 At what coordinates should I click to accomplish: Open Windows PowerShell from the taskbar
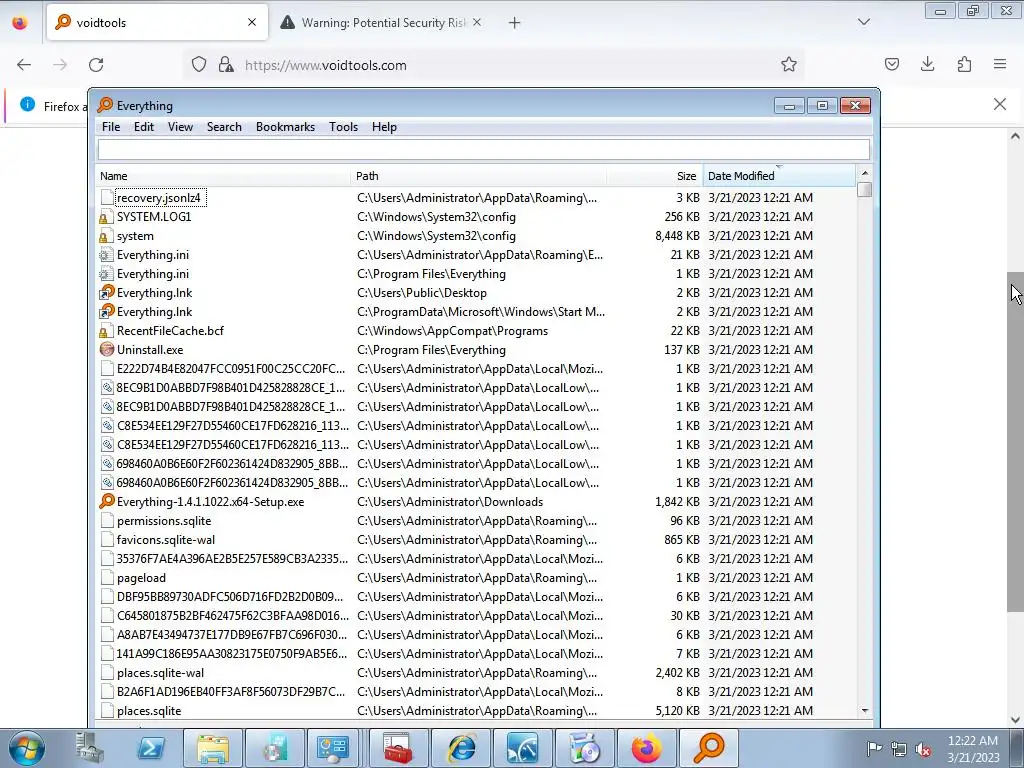[x=151, y=748]
